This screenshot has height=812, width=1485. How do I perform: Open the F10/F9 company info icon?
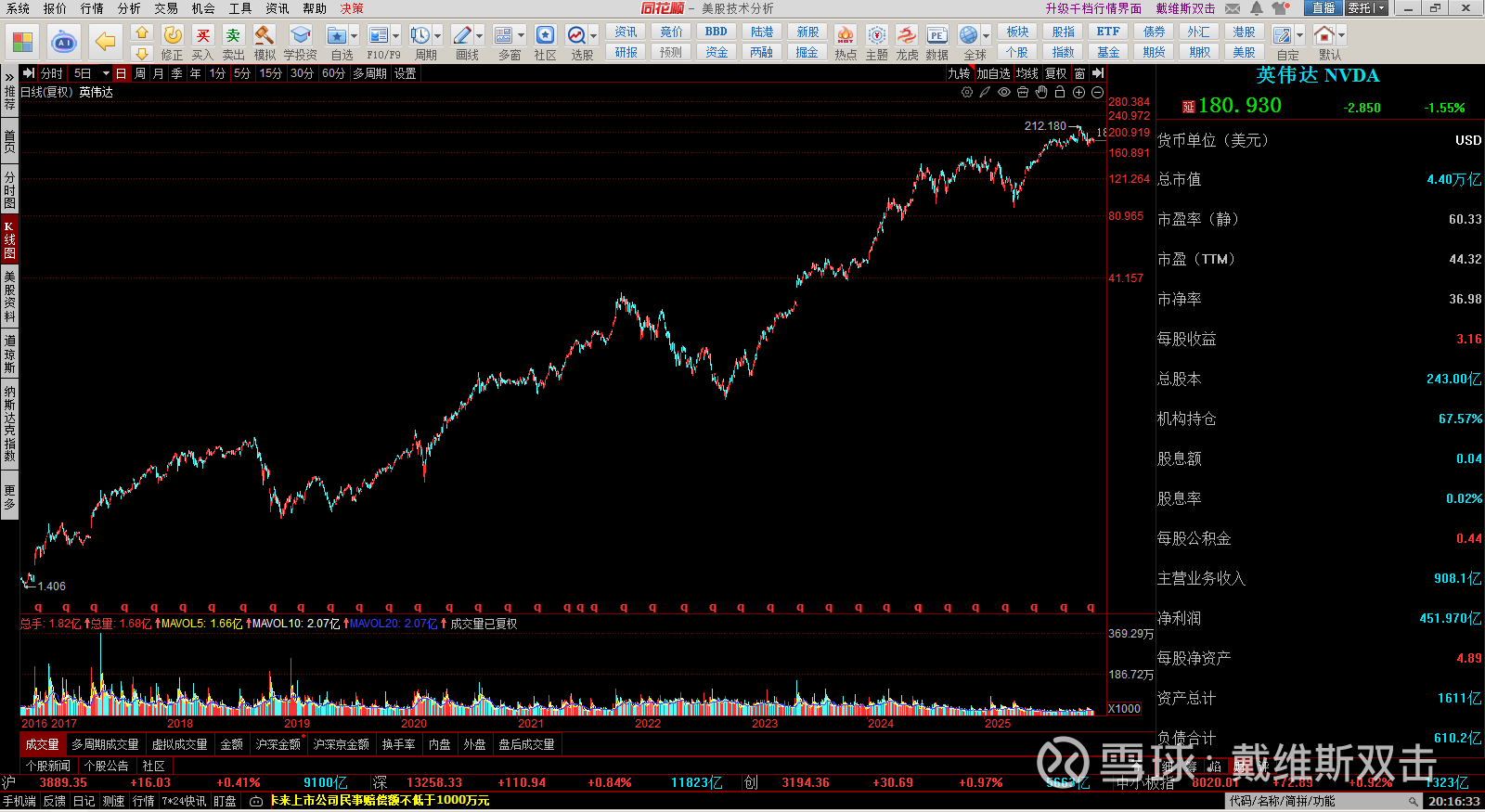coord(379,36)
